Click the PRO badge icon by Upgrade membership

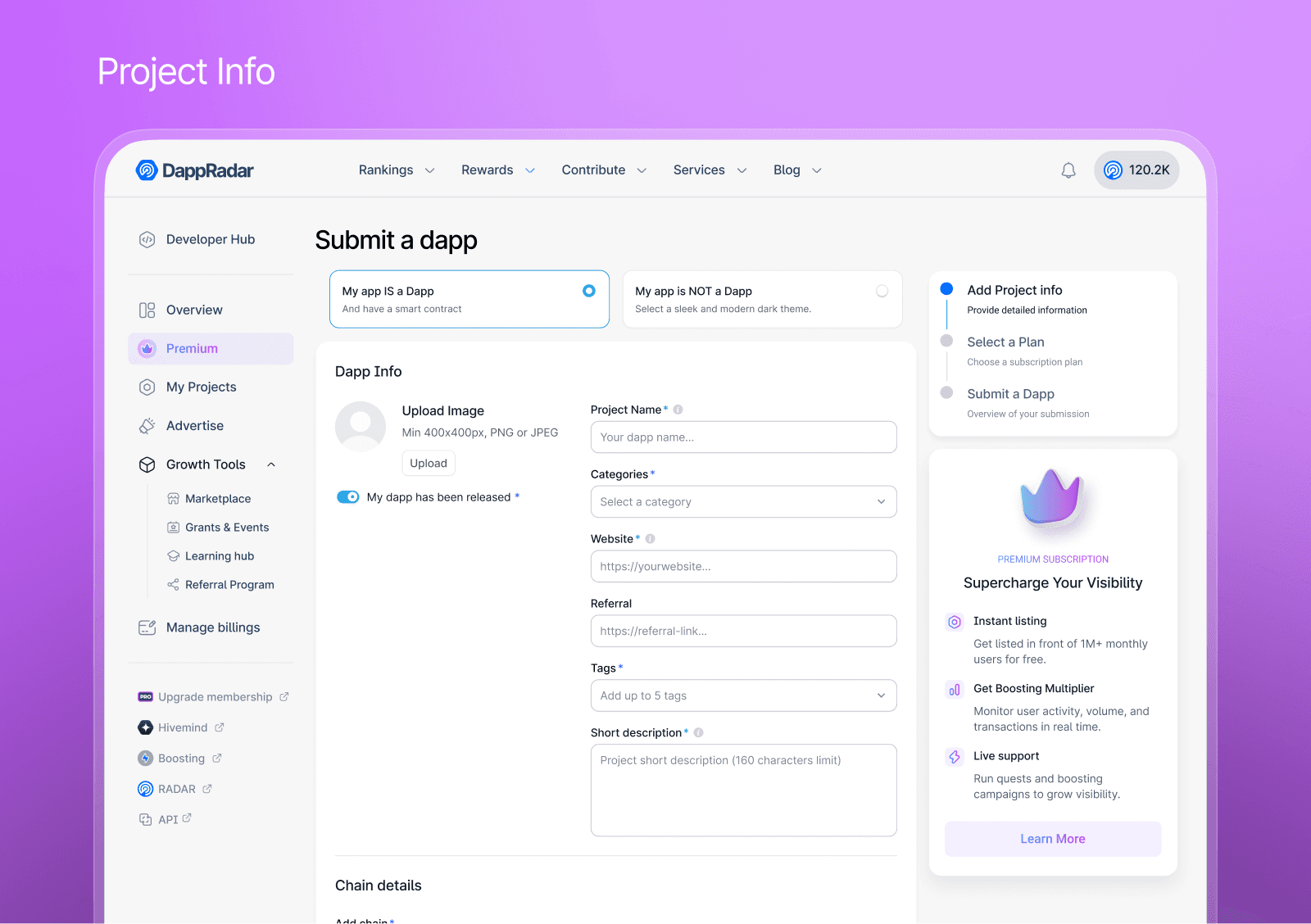pos(146,697)
